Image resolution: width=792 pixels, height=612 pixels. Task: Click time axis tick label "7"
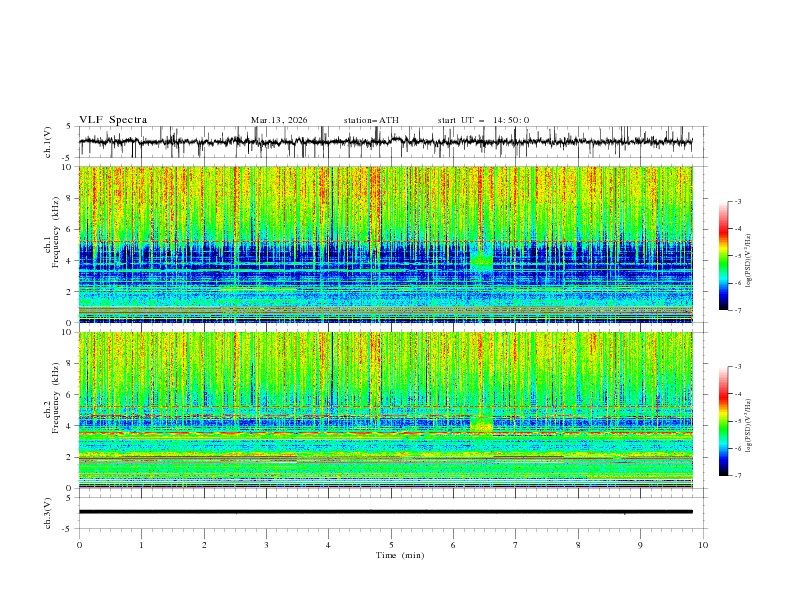point(516,545)
